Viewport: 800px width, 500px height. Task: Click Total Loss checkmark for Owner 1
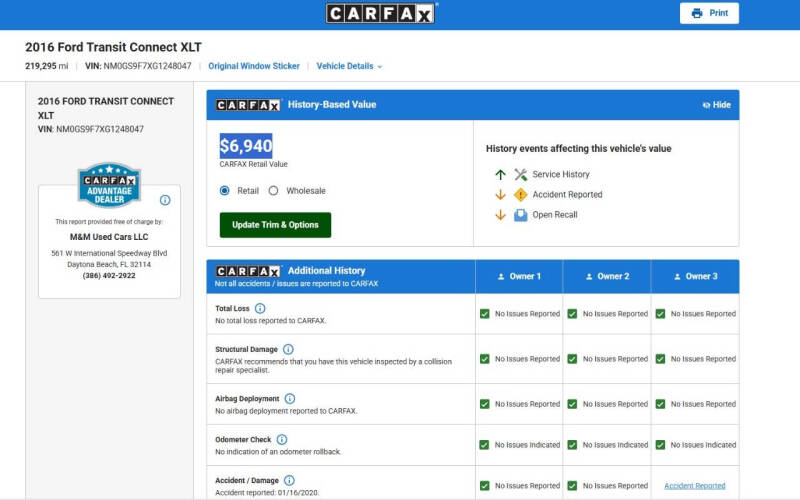485,314
